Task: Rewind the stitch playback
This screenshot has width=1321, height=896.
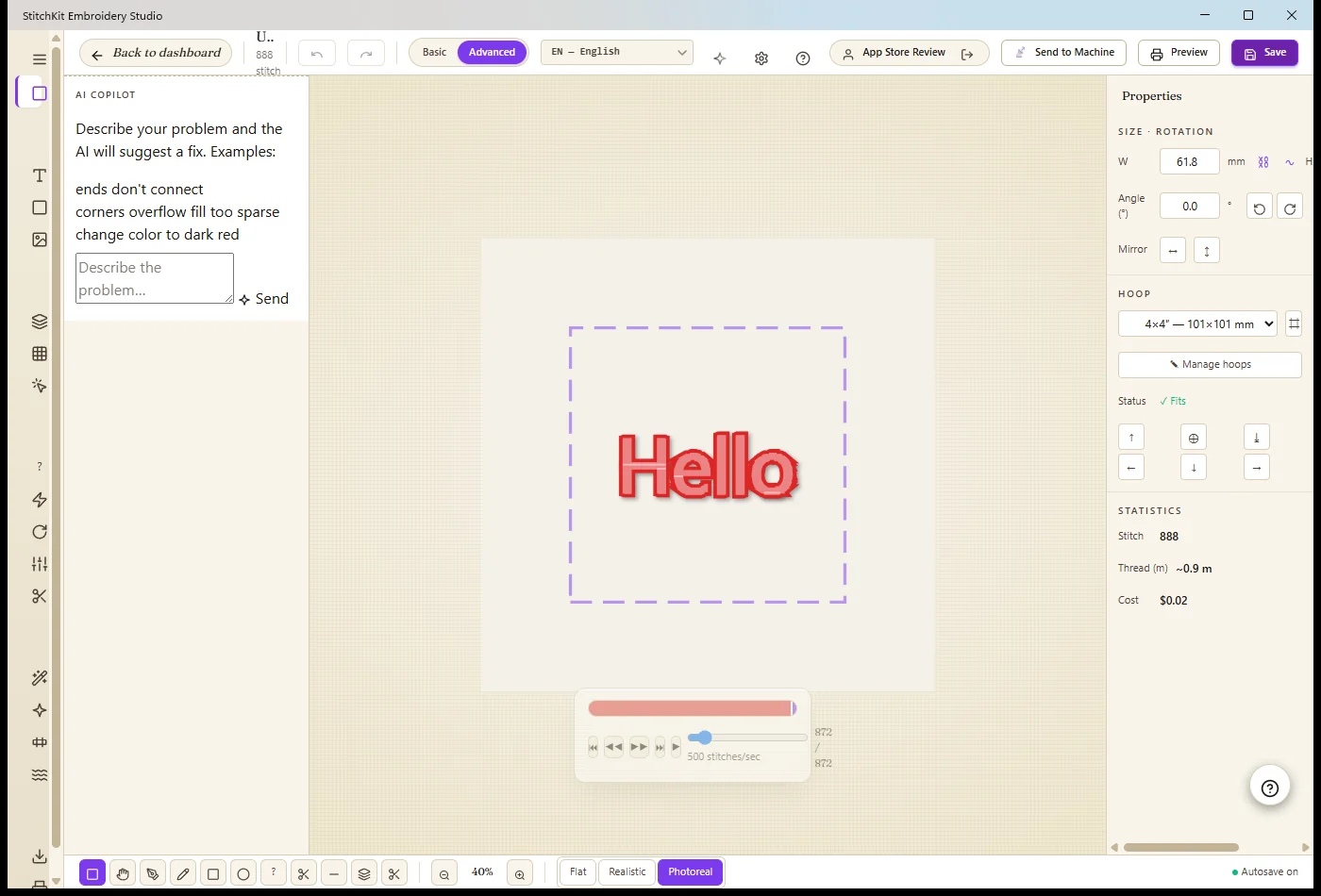Action: coord(613,747)
